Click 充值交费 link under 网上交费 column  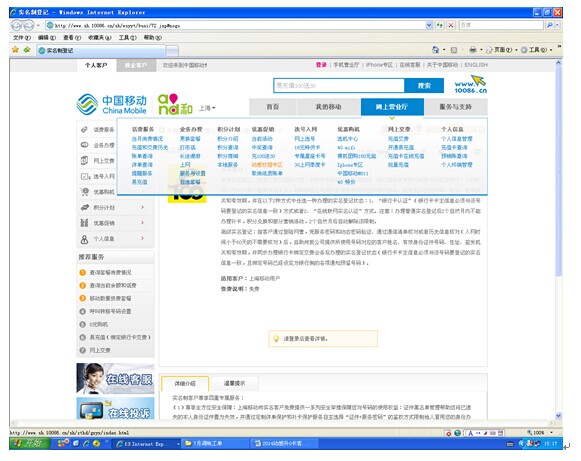click(x=398, y=139)
